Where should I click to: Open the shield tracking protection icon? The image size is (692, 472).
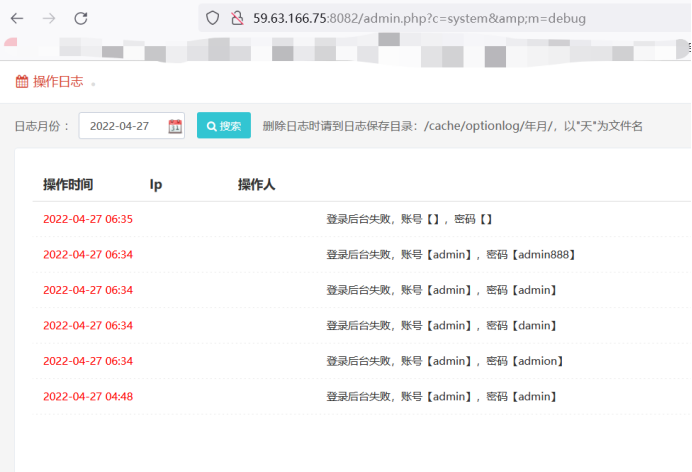click(x=211, y=18)
